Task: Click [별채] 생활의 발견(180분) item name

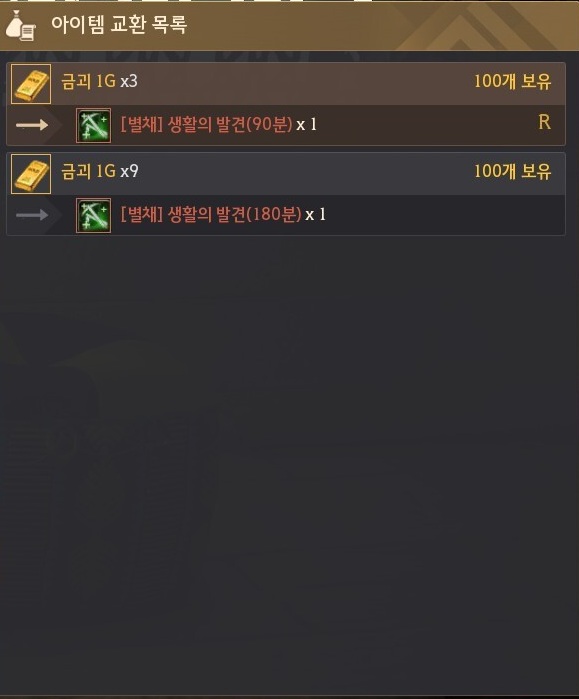Action: coord(211,214)
